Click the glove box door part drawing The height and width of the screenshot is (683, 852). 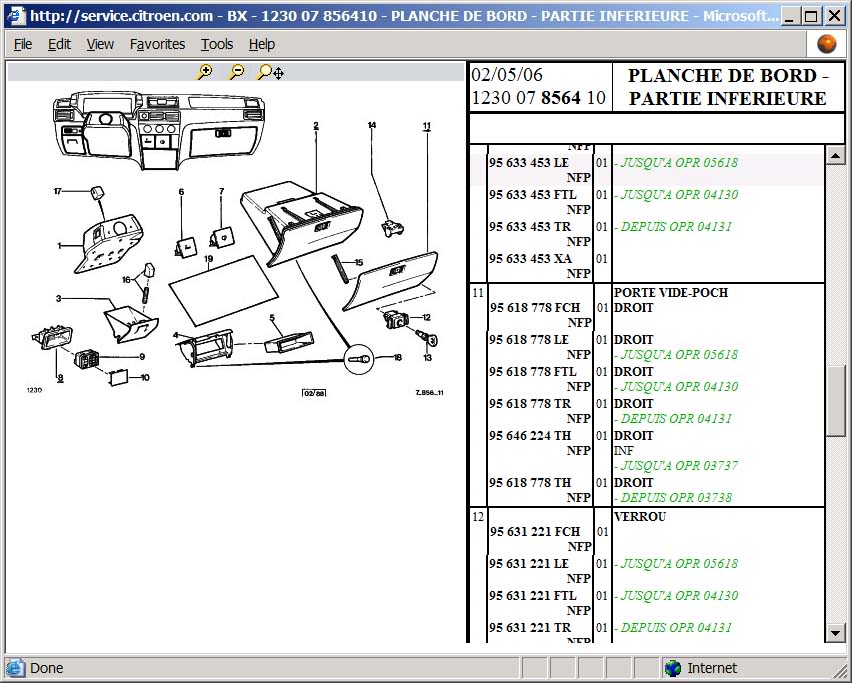point(390,280)
